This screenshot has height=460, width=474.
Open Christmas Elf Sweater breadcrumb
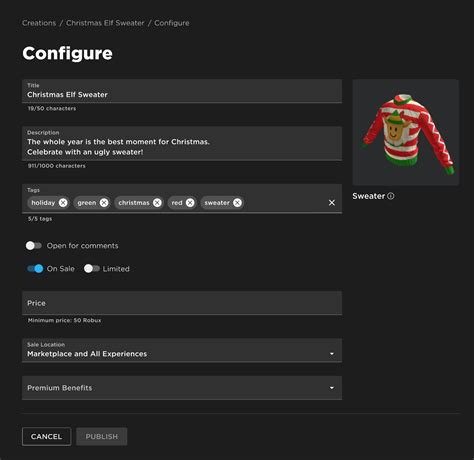[x=105, y=23]
